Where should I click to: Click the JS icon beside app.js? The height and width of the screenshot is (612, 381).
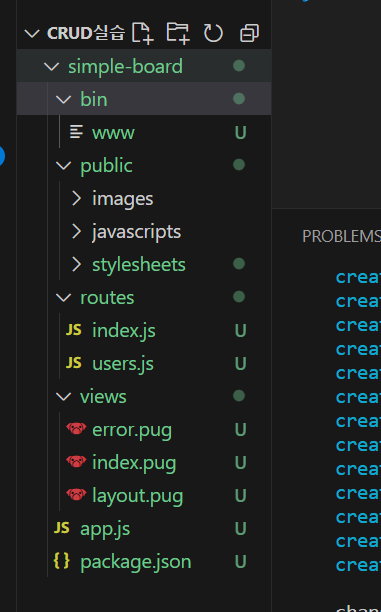(x=62, y=528)
